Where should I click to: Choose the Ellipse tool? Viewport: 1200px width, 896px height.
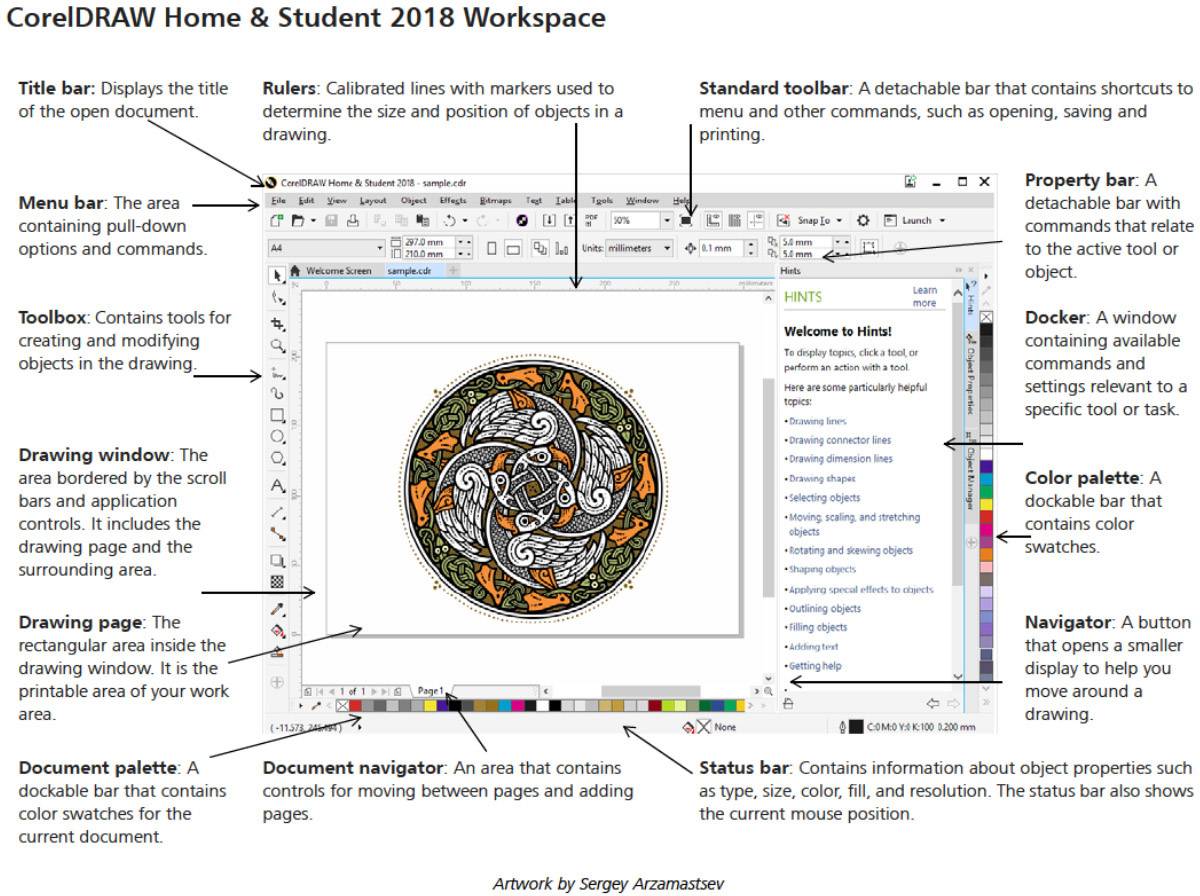click(x=278, y=437)
